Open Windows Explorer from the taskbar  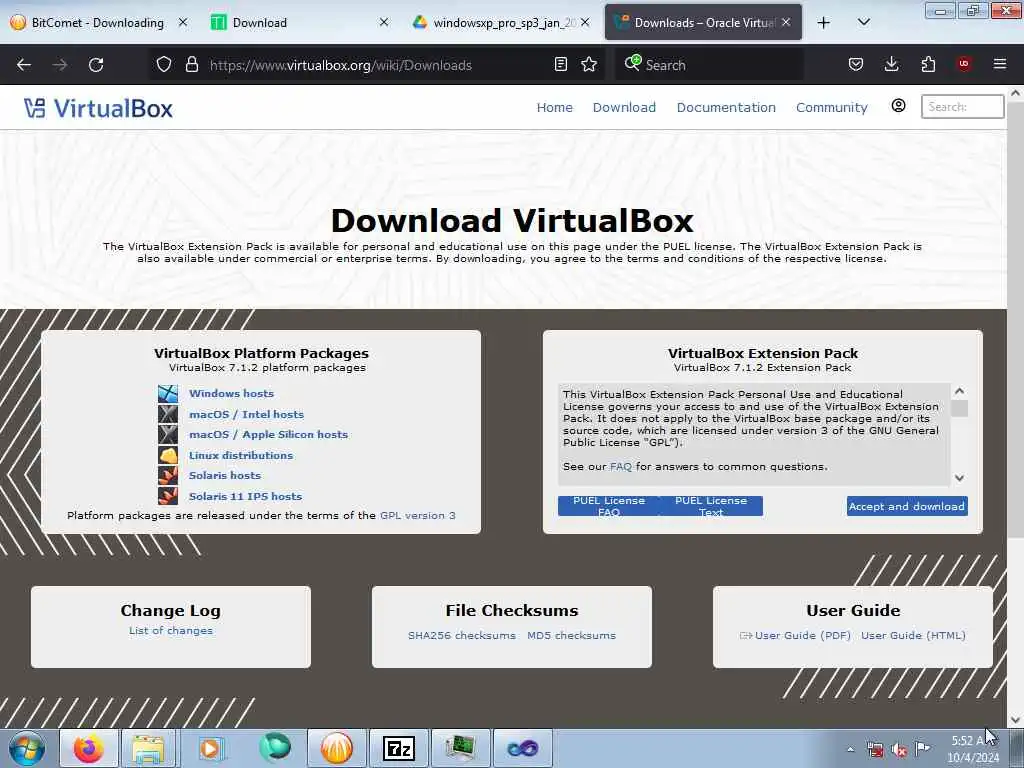pyautogui.click(x=149, y=748)
